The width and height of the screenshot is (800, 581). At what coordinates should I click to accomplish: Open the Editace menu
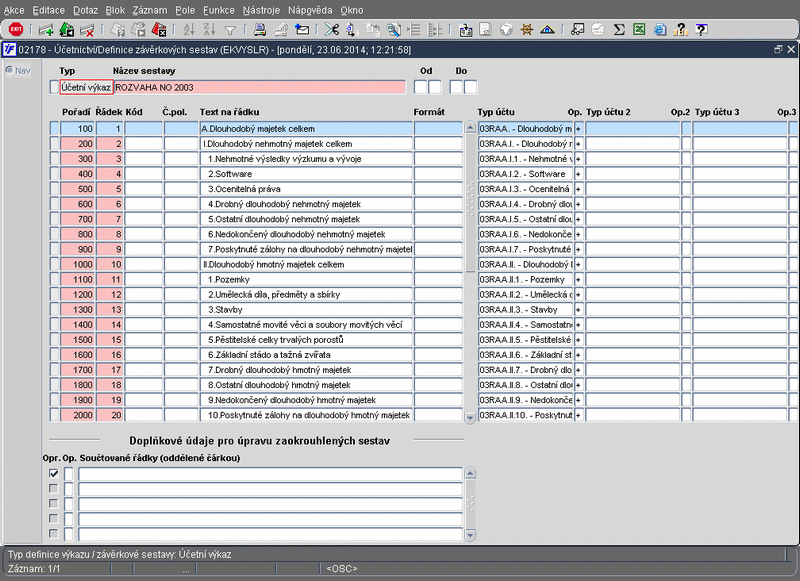(x=48, y=10)
